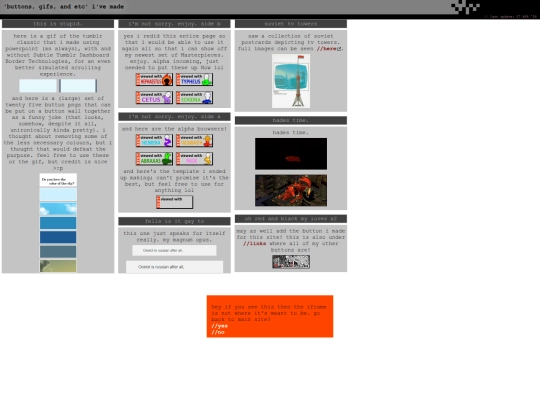
Task: Click the blank 'viewed with' template button
Action: pos(175,202)
